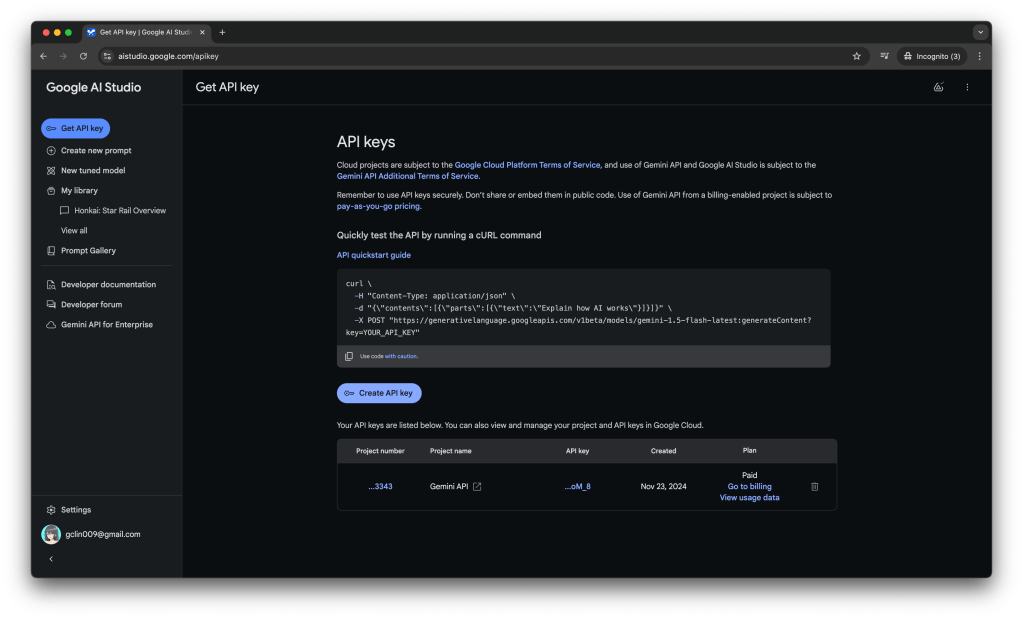Image resolution: width=1023 pixels, height=619 pixels.
Task: Open the Go to billing link
Action: [749, 487]
